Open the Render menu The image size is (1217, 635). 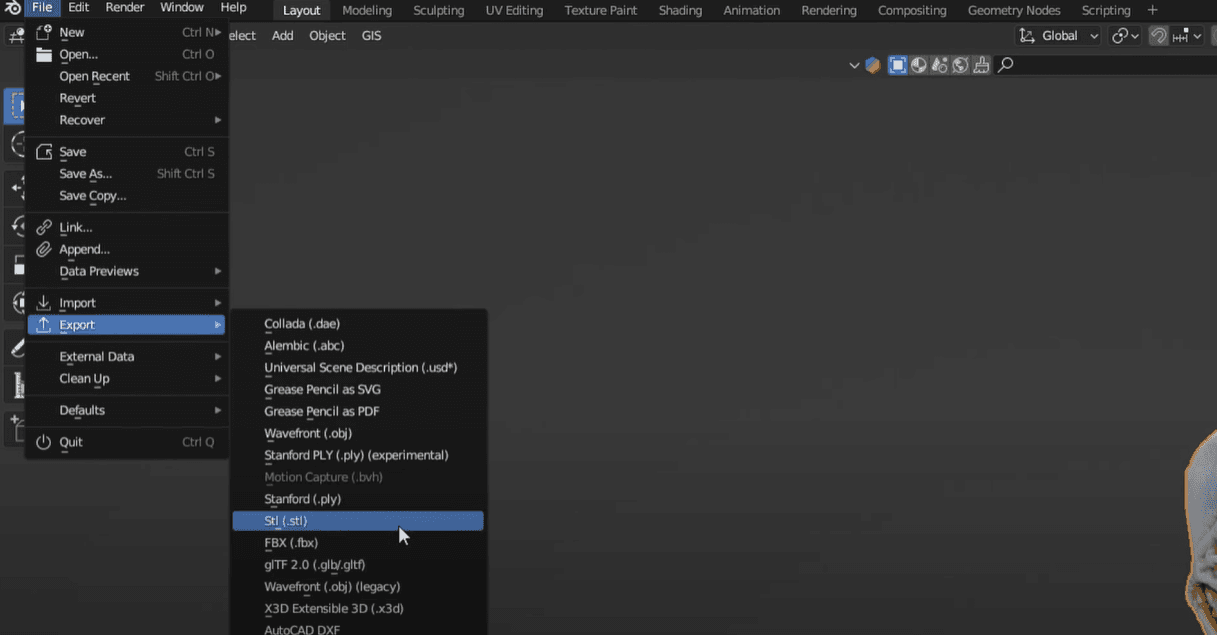[125, 8]
